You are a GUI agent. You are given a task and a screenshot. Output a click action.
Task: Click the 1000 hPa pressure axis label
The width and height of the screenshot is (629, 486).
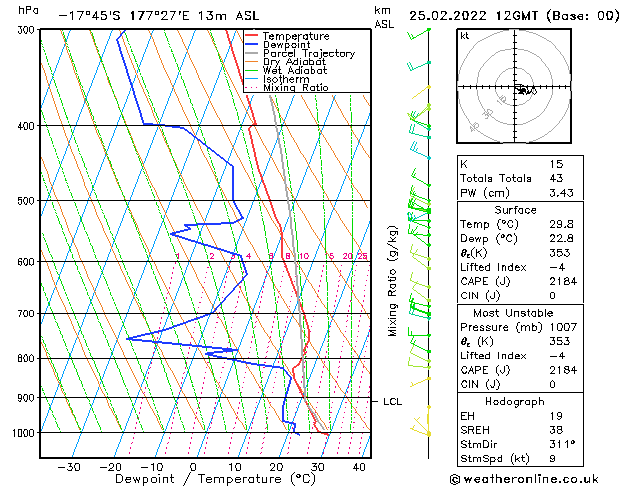click(x=26, y=433)
